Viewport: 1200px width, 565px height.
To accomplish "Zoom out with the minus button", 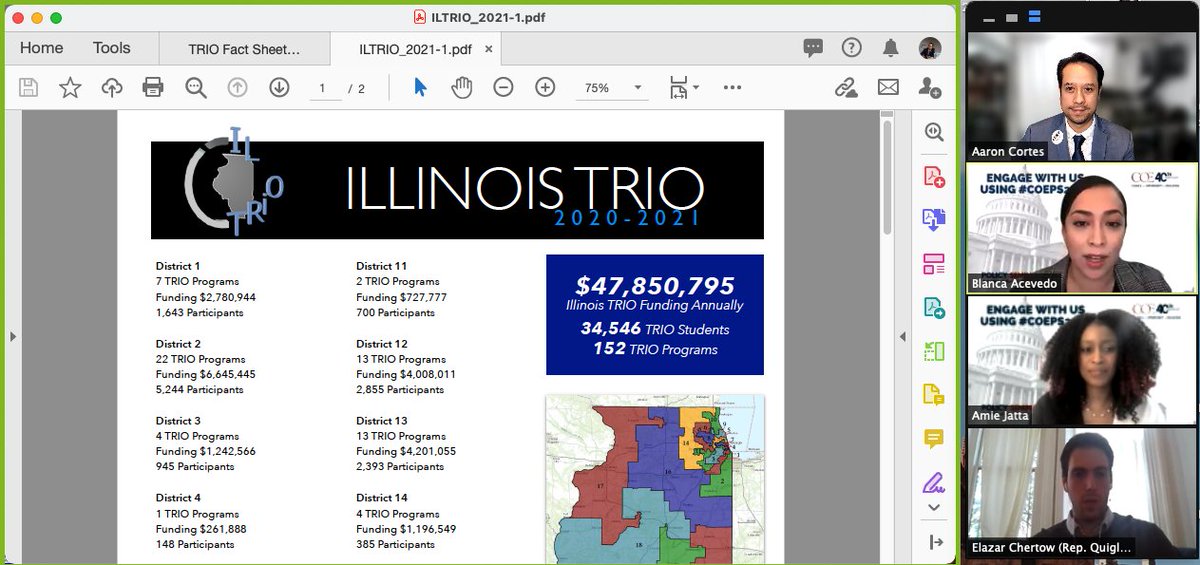I will (x=503, y=88).
